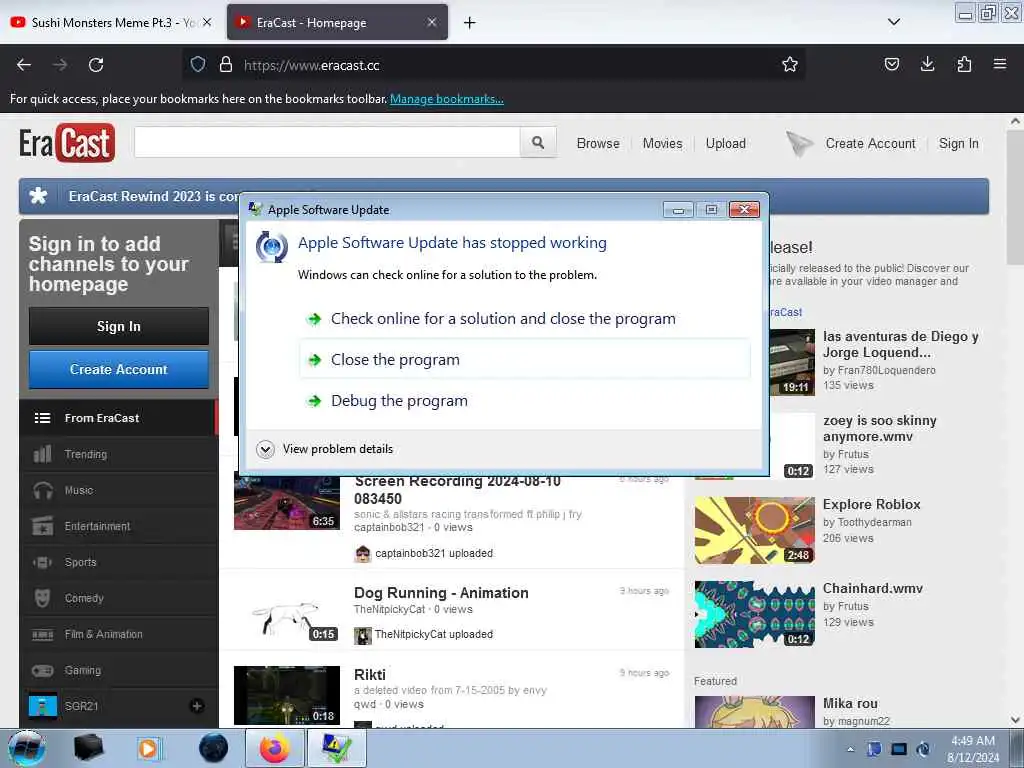
Task: Click the black Sign In sidebar button
Action: point(119,326)
